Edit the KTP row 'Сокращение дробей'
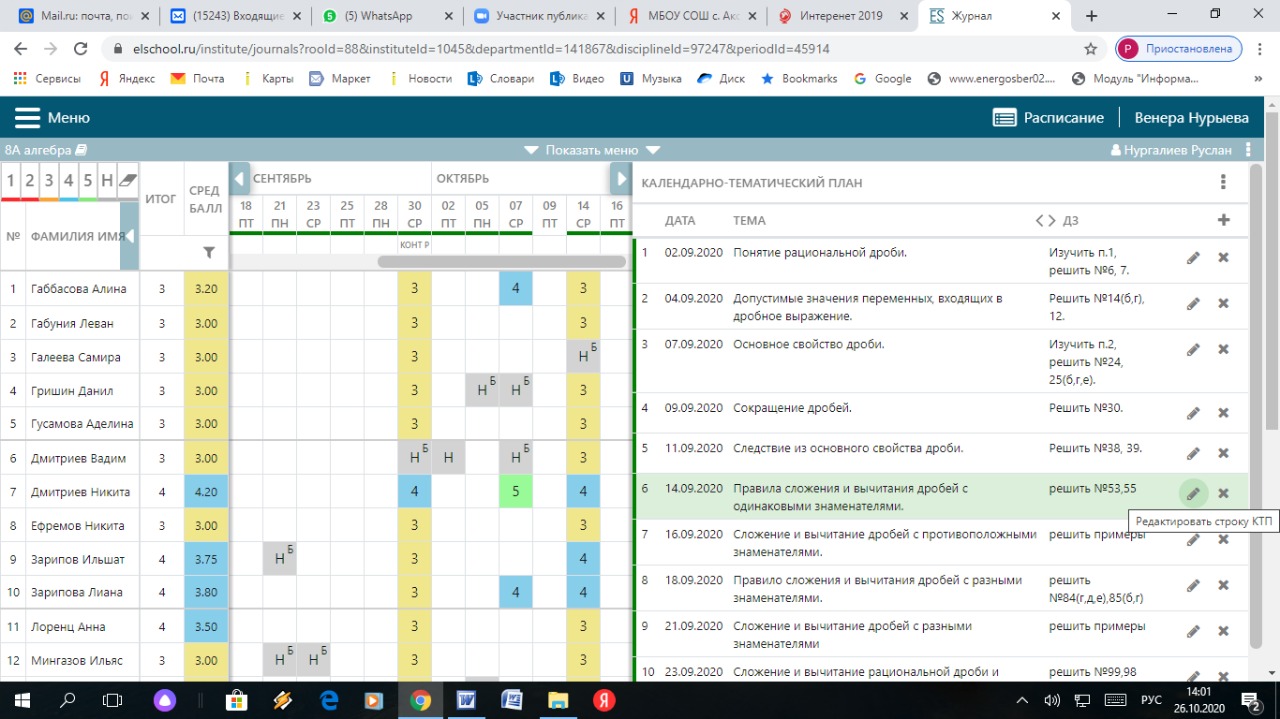 (1192, 413)
